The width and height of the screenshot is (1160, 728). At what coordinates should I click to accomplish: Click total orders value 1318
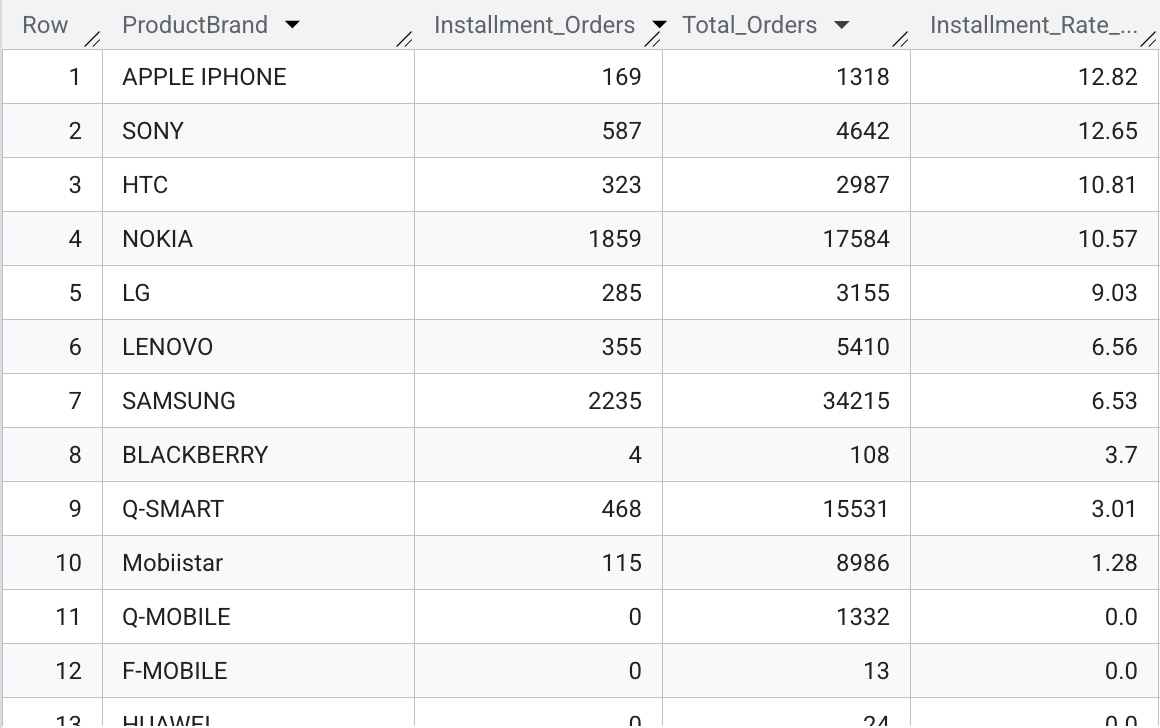(x=863, y=77)
